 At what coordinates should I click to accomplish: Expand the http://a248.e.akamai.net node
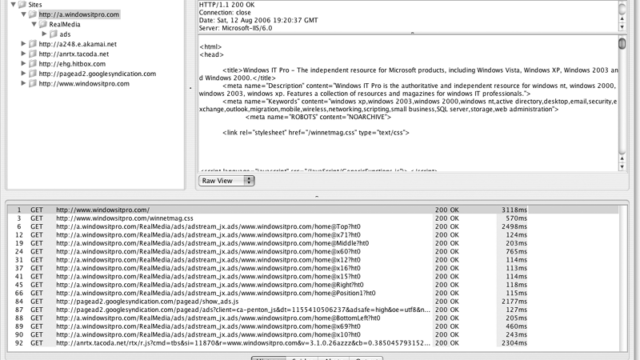23,44
